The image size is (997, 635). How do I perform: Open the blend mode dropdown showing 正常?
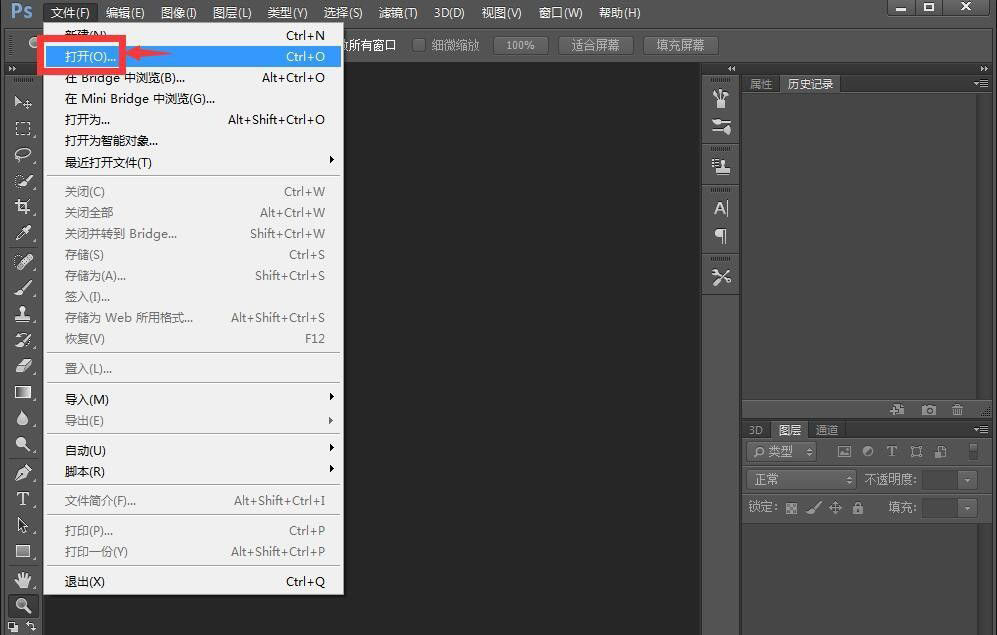click(x=800, y=479)
